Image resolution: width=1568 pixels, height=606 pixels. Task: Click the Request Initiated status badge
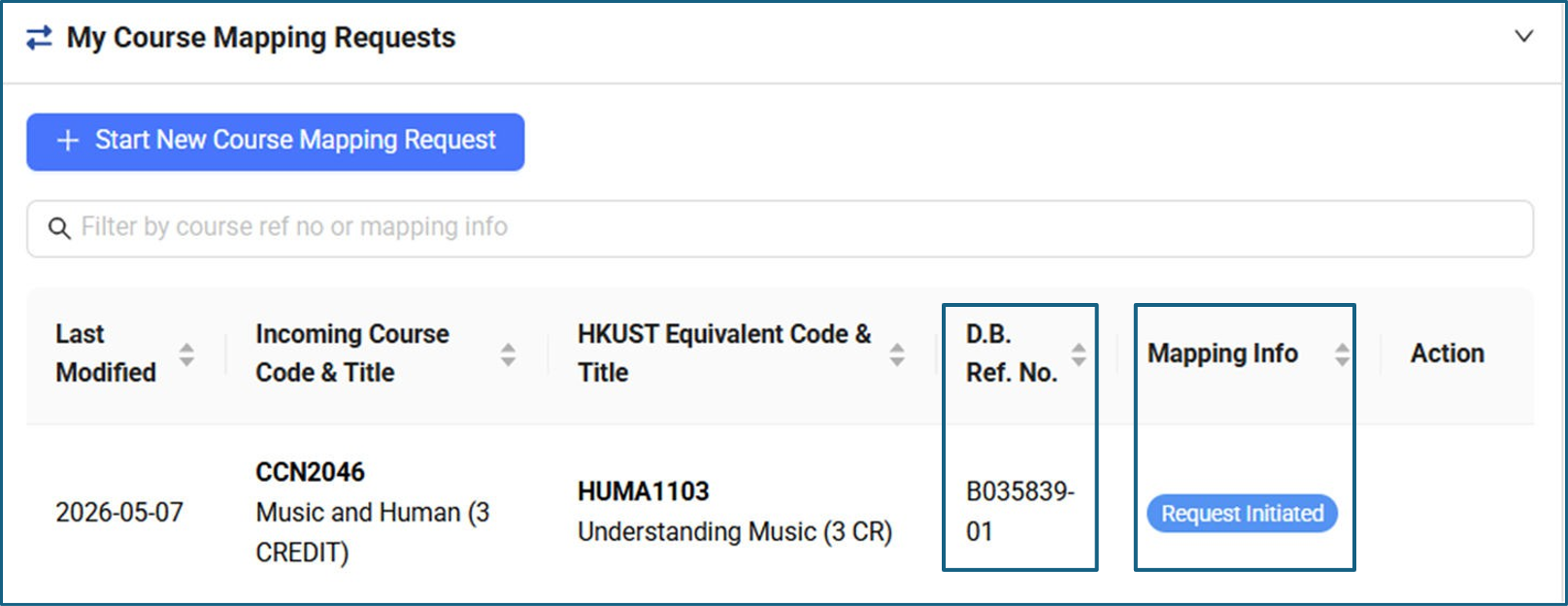click(x=1243, y=514)
